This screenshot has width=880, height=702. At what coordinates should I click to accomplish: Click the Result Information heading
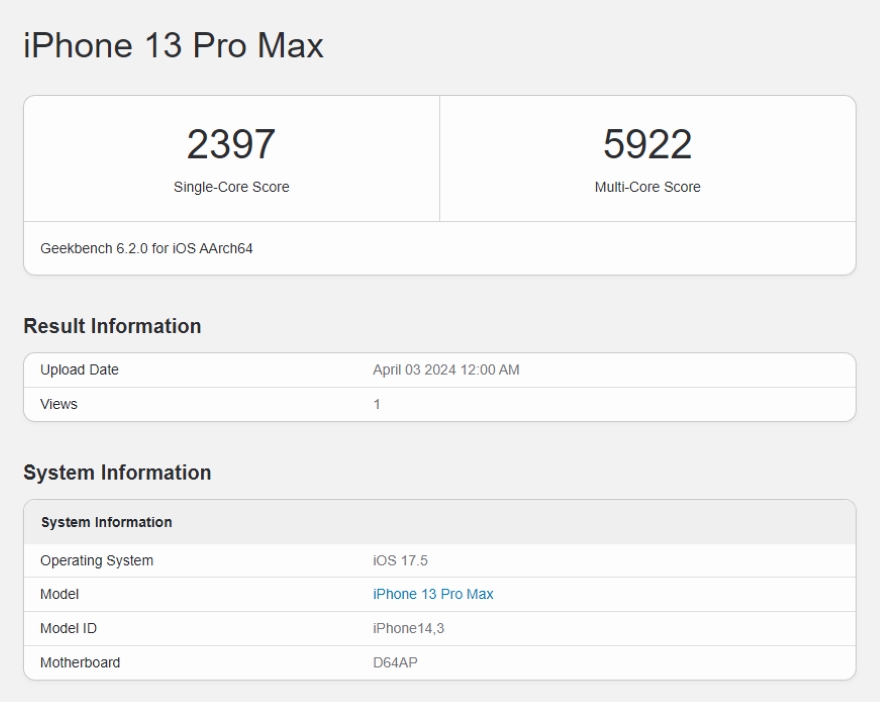pos(112,326)
